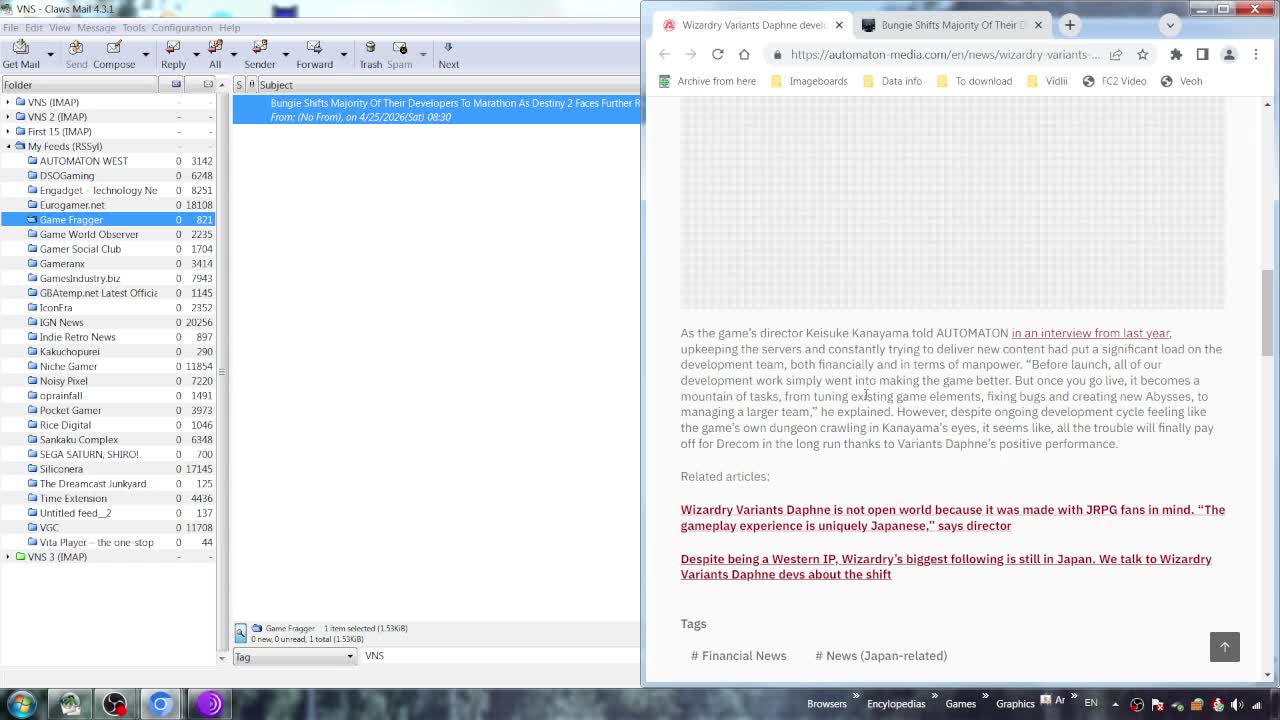Click the Financial News tag
The image size is (1280, 720).
point(738,656)
